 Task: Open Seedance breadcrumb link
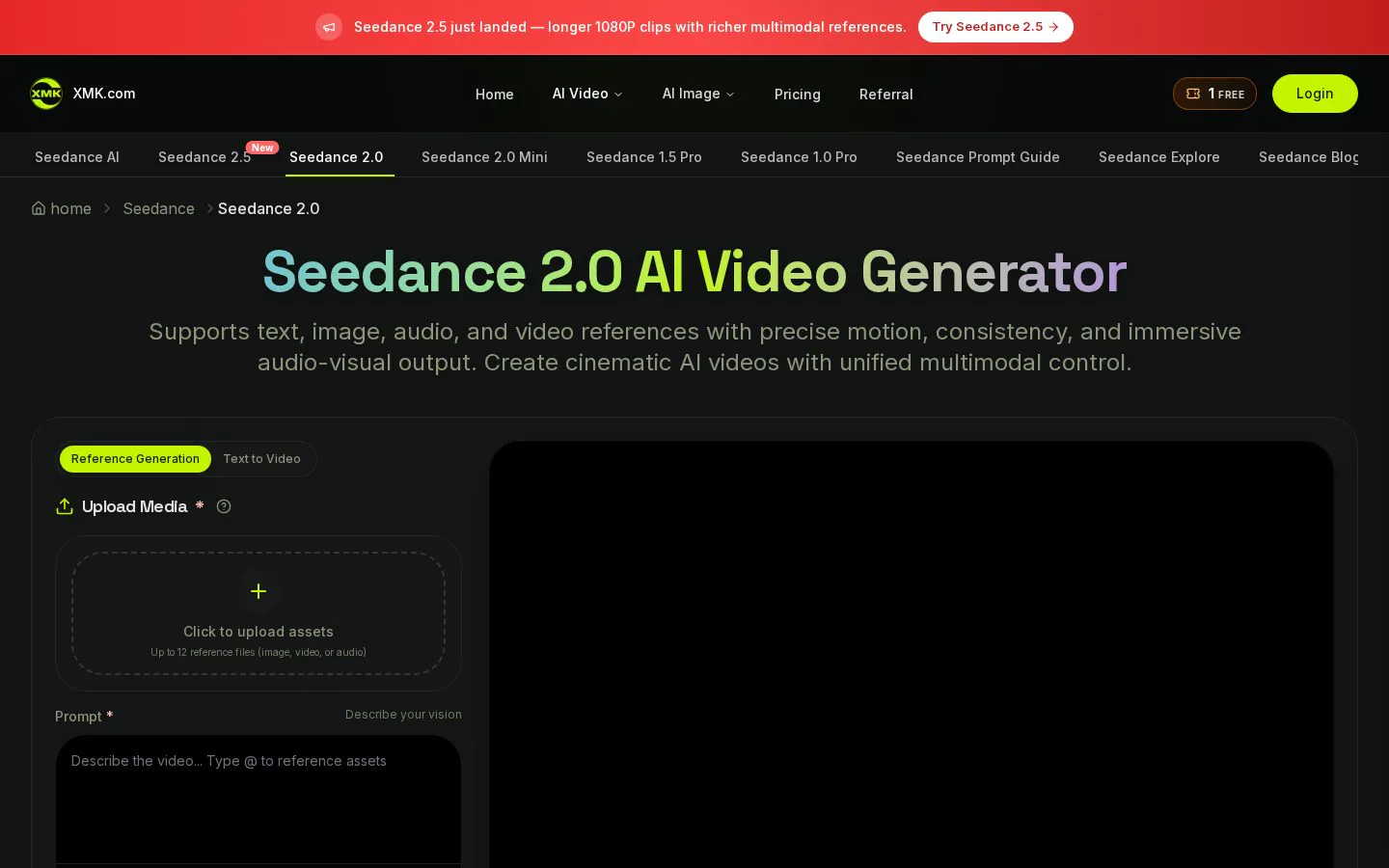coord(158,208)
